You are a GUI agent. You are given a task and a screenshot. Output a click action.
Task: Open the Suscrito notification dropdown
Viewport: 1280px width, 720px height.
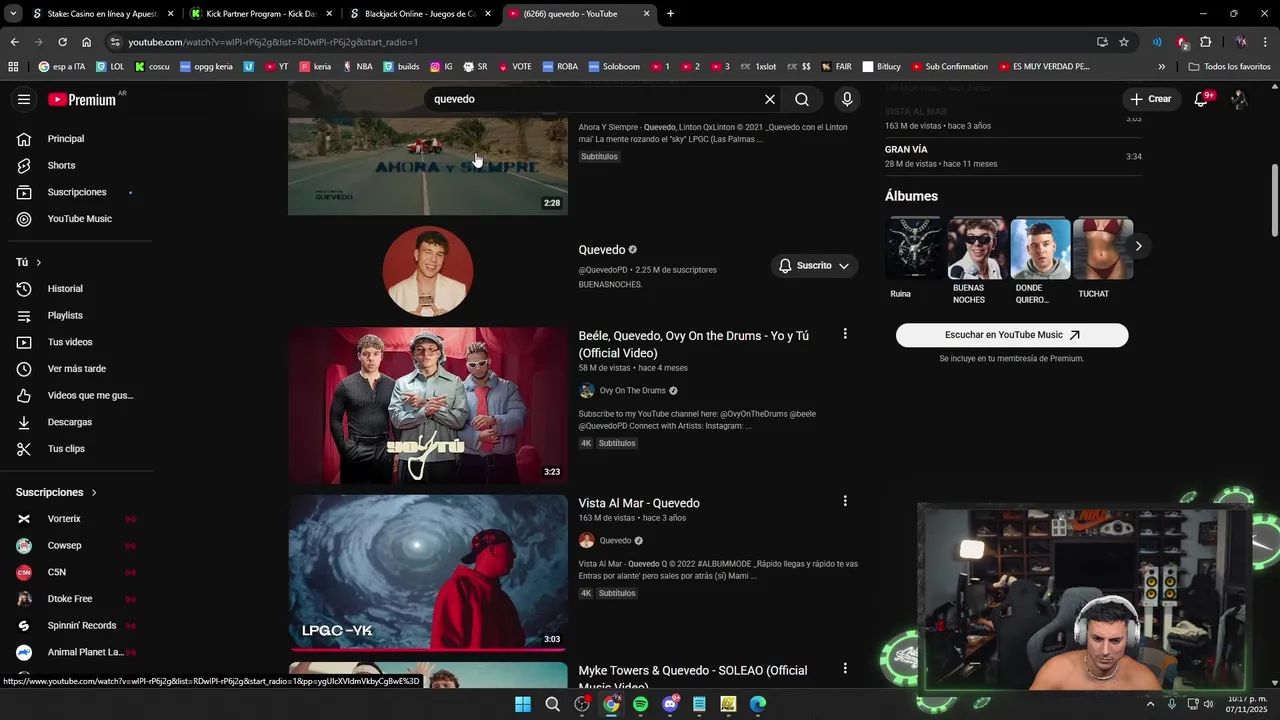coord(814,266)
